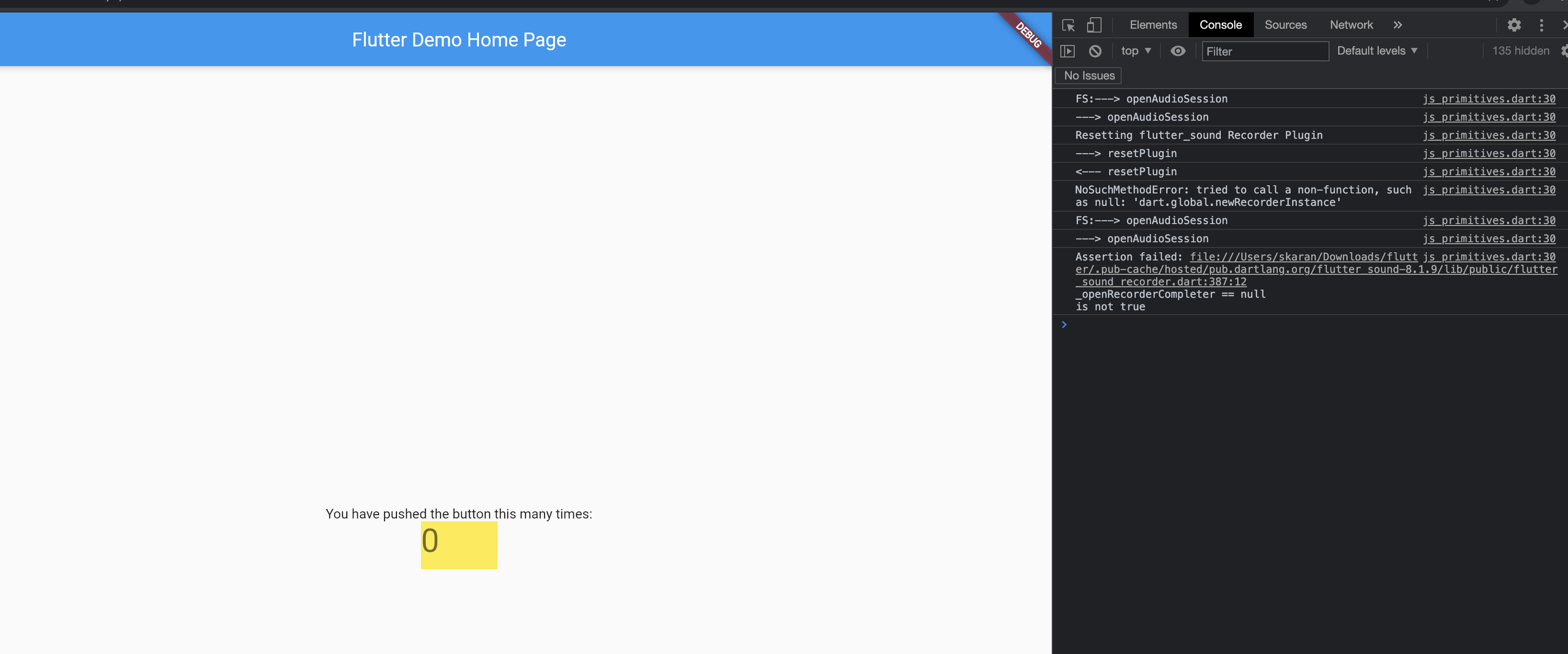Switch to the Network panel
1568x654 pixels.
[1352, 25]
